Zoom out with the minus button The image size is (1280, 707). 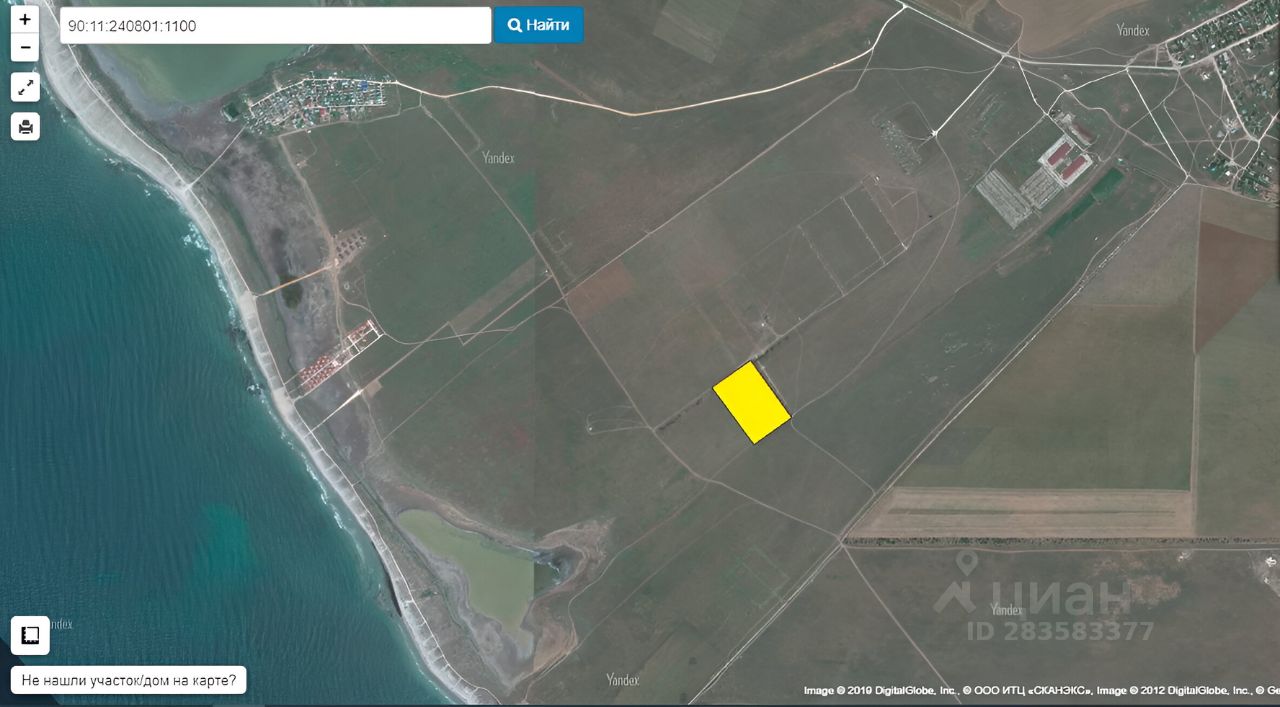point(25,47)
